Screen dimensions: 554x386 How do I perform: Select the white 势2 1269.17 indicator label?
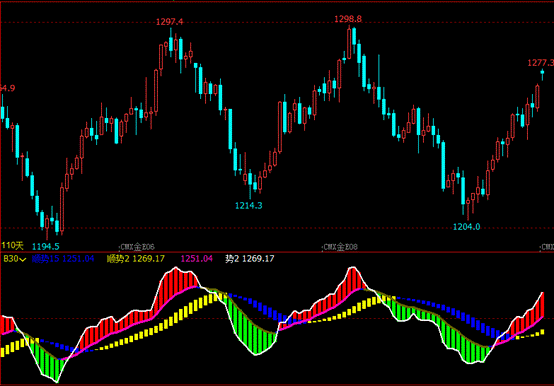249,259
